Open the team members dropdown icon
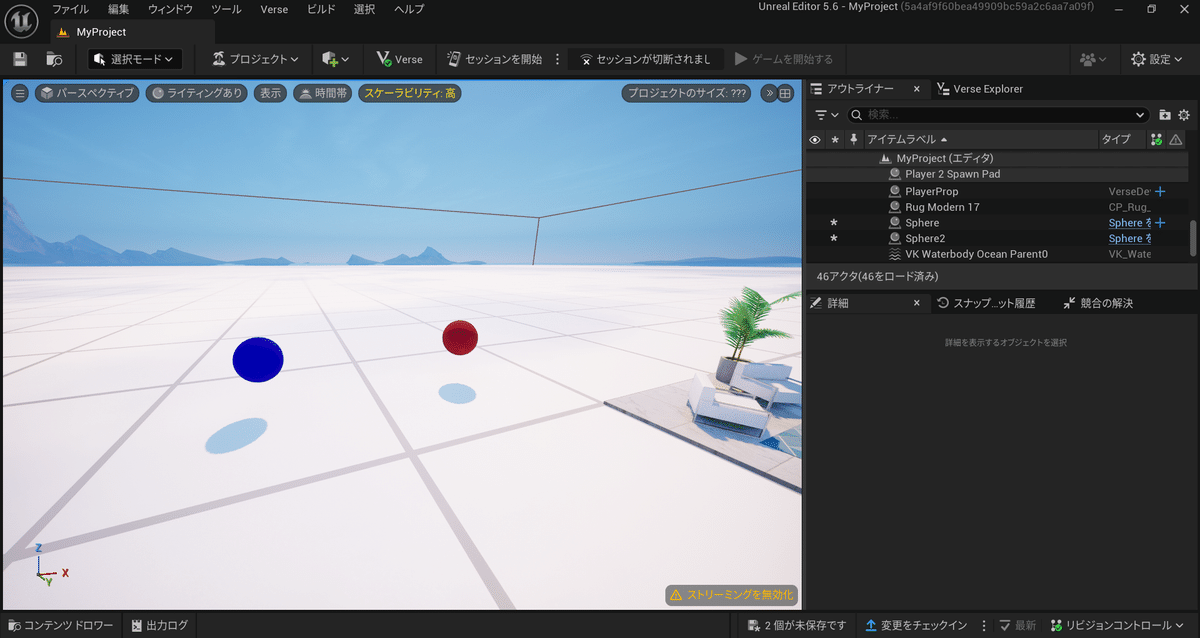1200x638 pixels. coord(1093,59)
